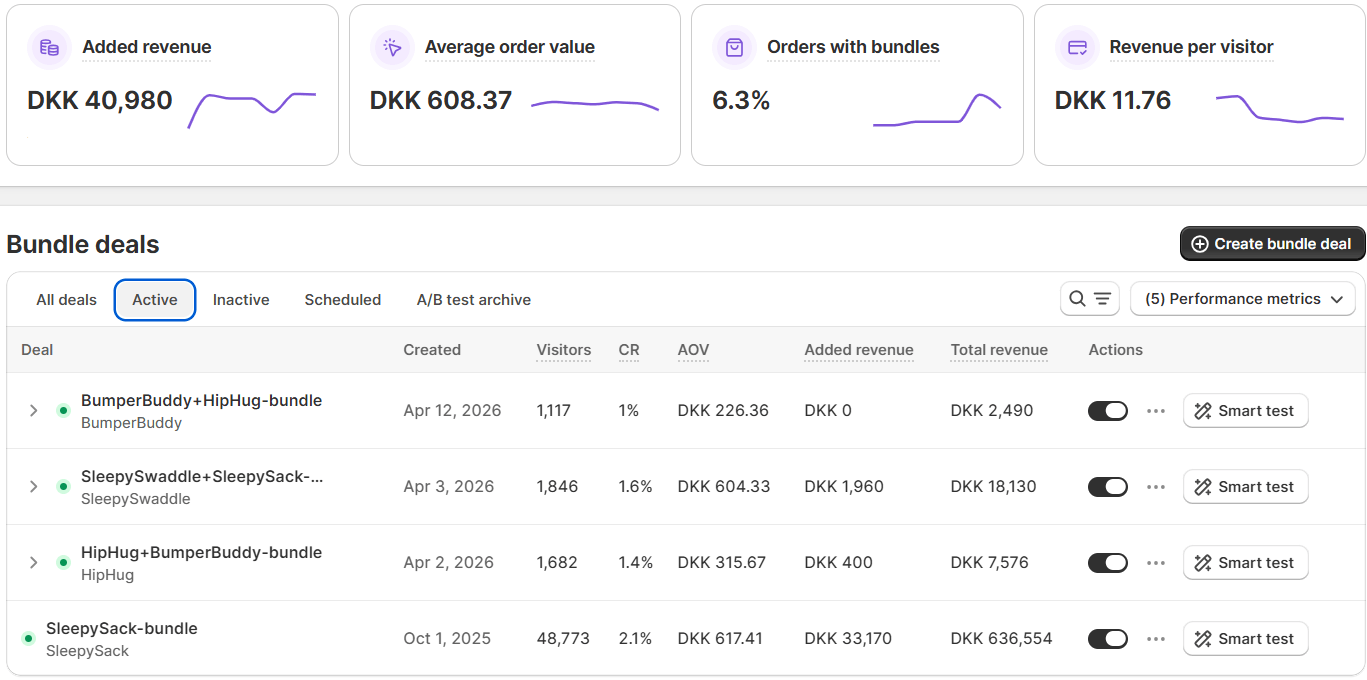This screenshot has height=680, width=1367.
Task: Turn off the SleepySack-bundle switch
Action: [1108, 639]
